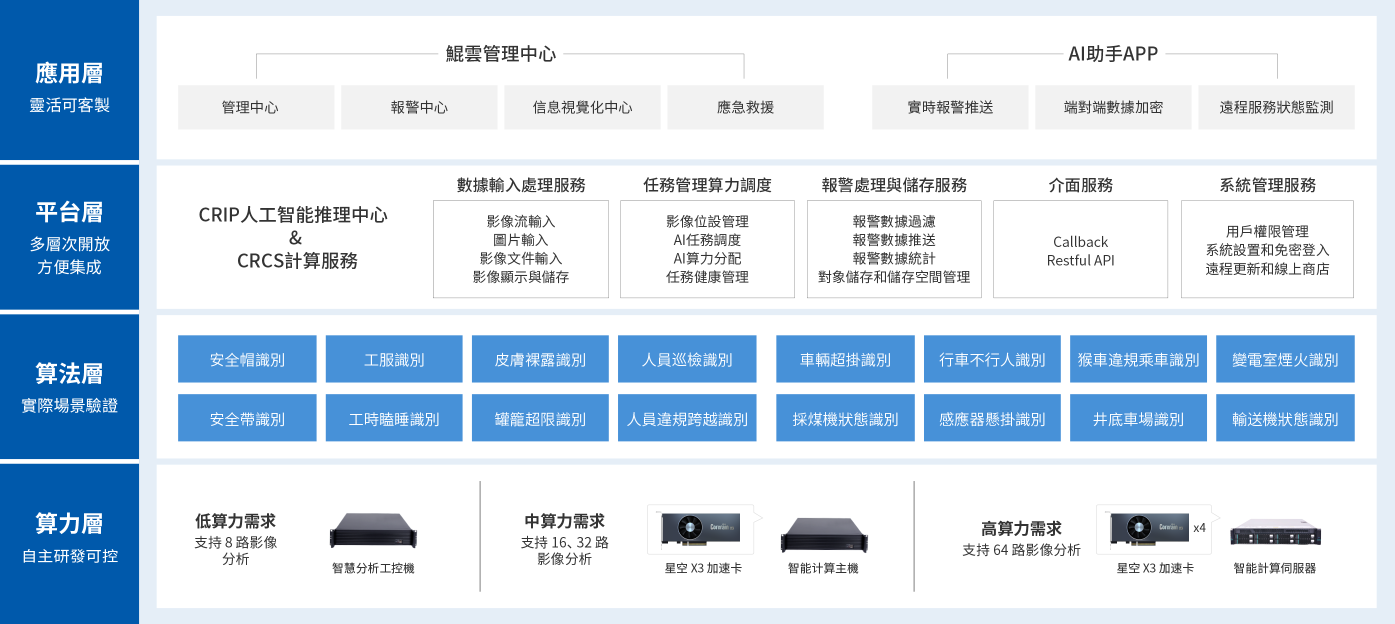The width and height of the screenshot is (1395, 624).
Task: Select the 行車不行人識別 algorithm
Action: (x=992, y=359)
